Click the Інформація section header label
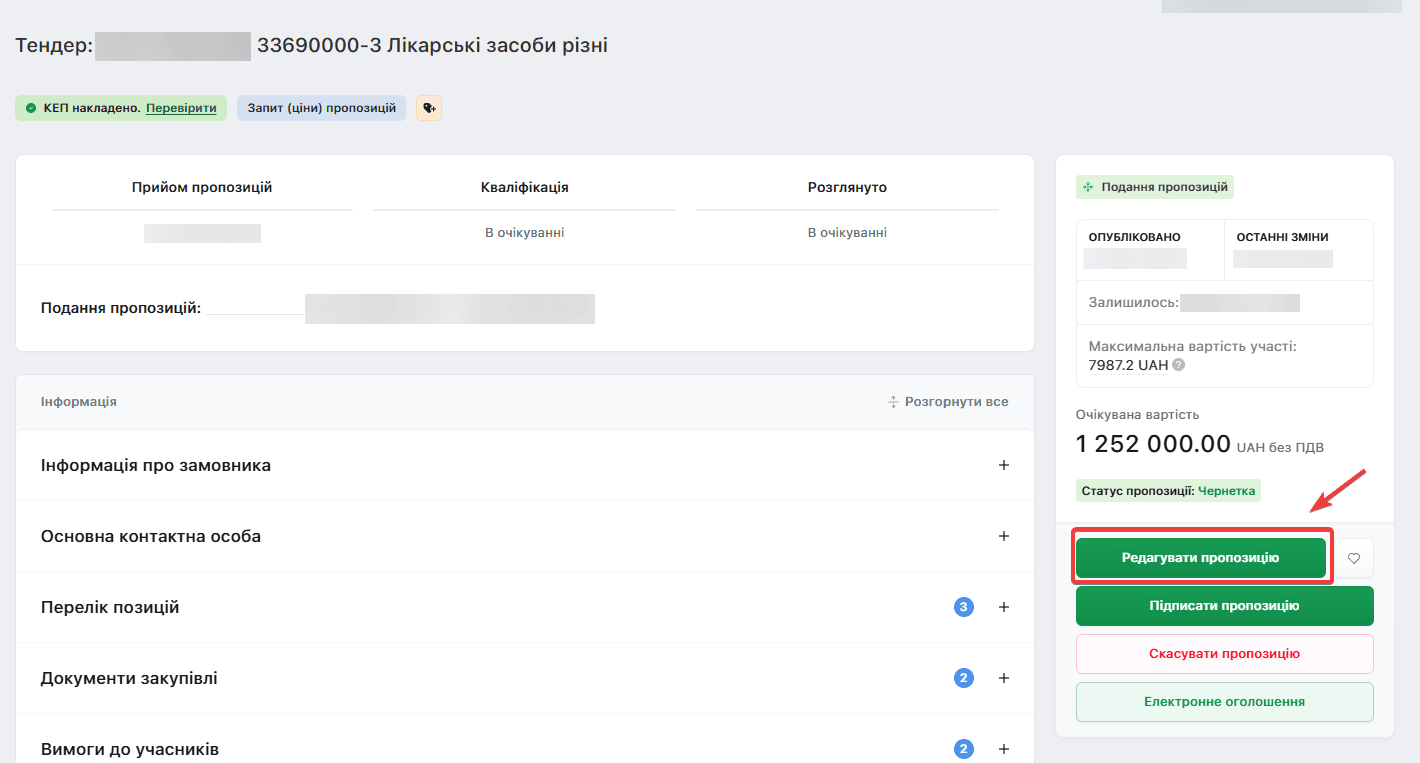Screen dimensions: 1420x763 click(79, 402)
